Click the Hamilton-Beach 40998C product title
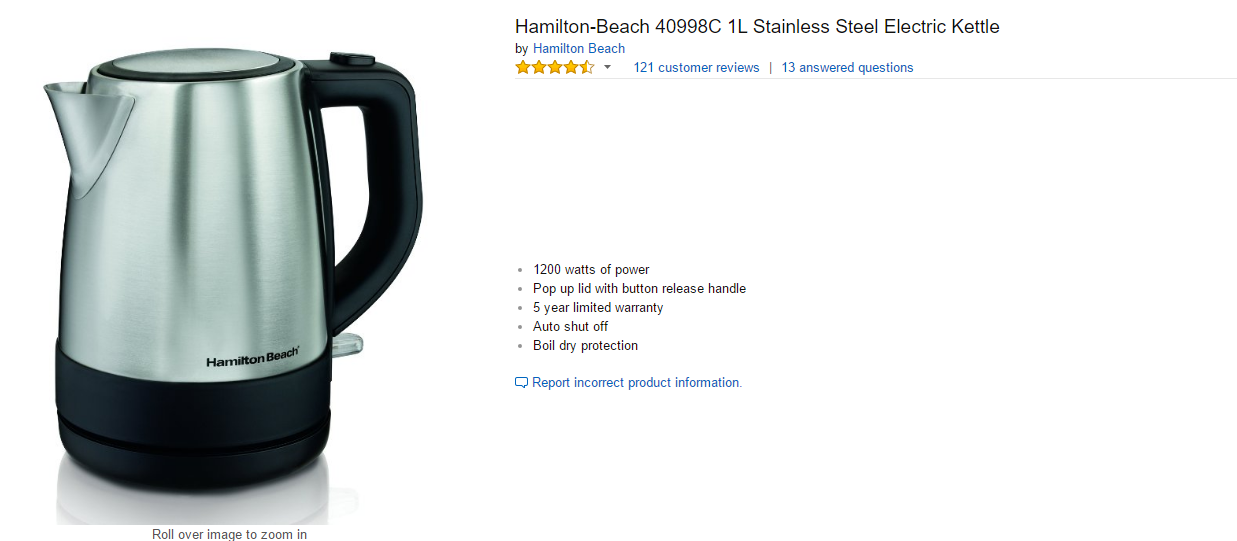 point(757,27)
